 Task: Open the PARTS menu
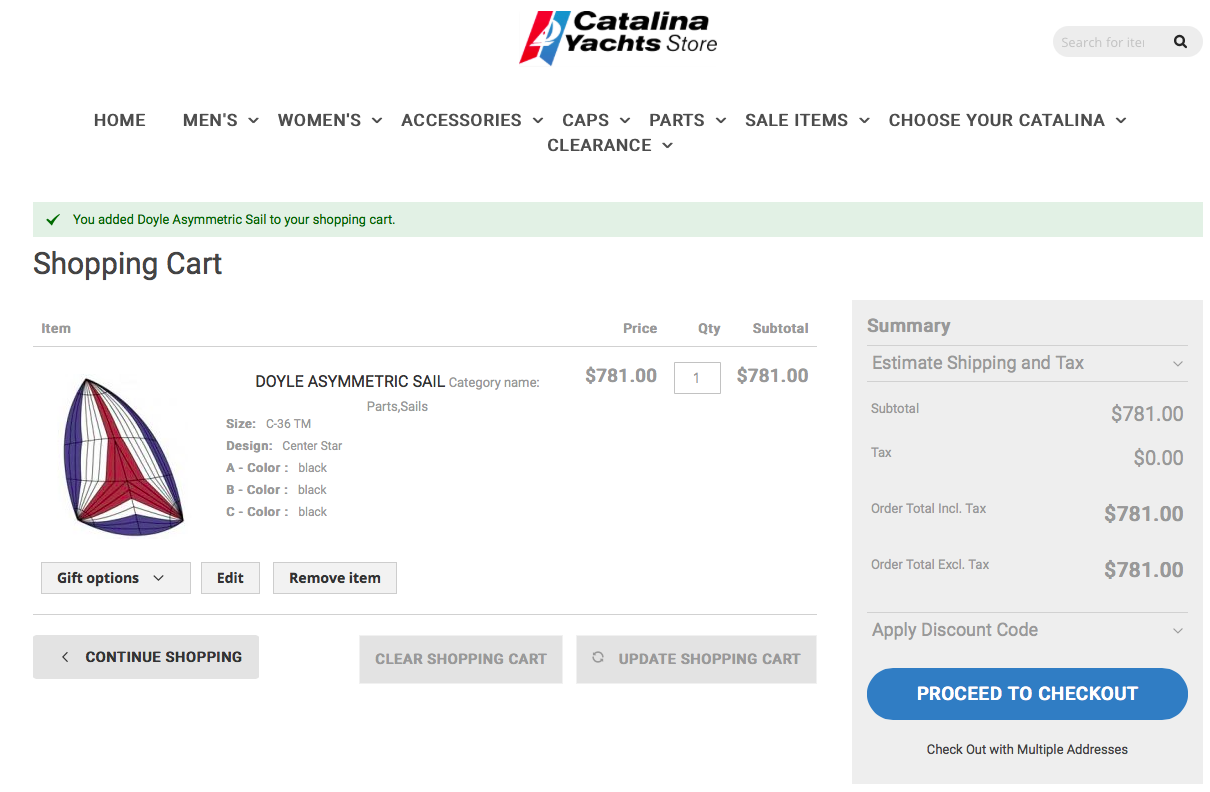click(677, 120)
